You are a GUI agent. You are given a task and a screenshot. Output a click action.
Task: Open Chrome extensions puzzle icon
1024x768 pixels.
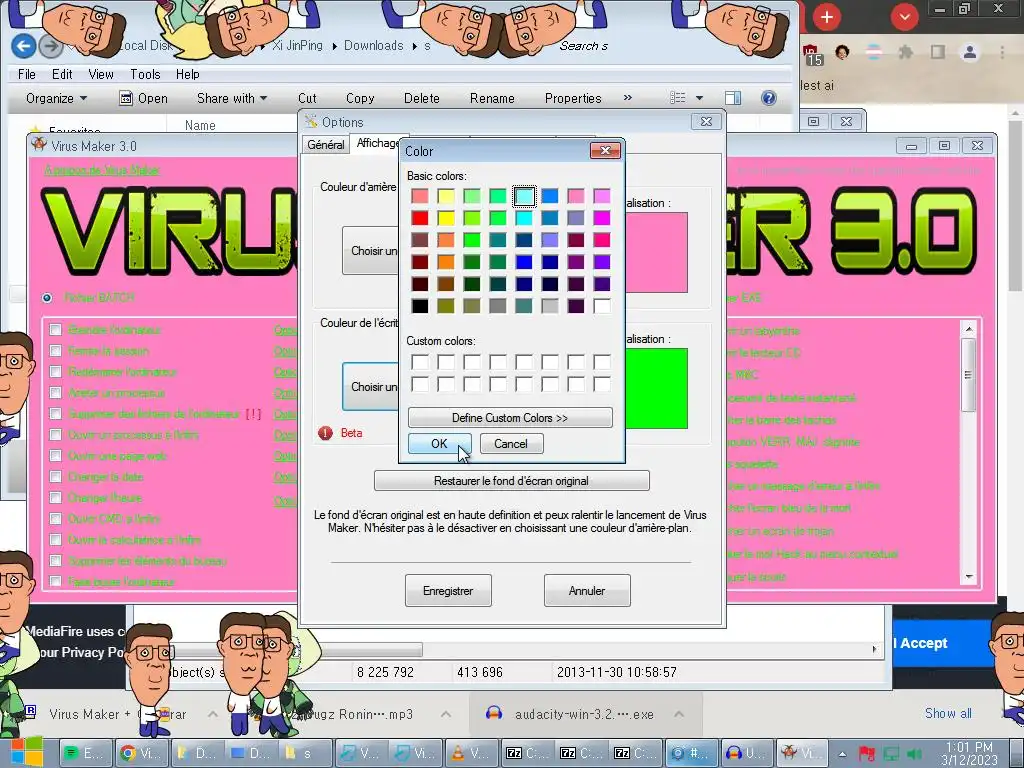(905, 52)
